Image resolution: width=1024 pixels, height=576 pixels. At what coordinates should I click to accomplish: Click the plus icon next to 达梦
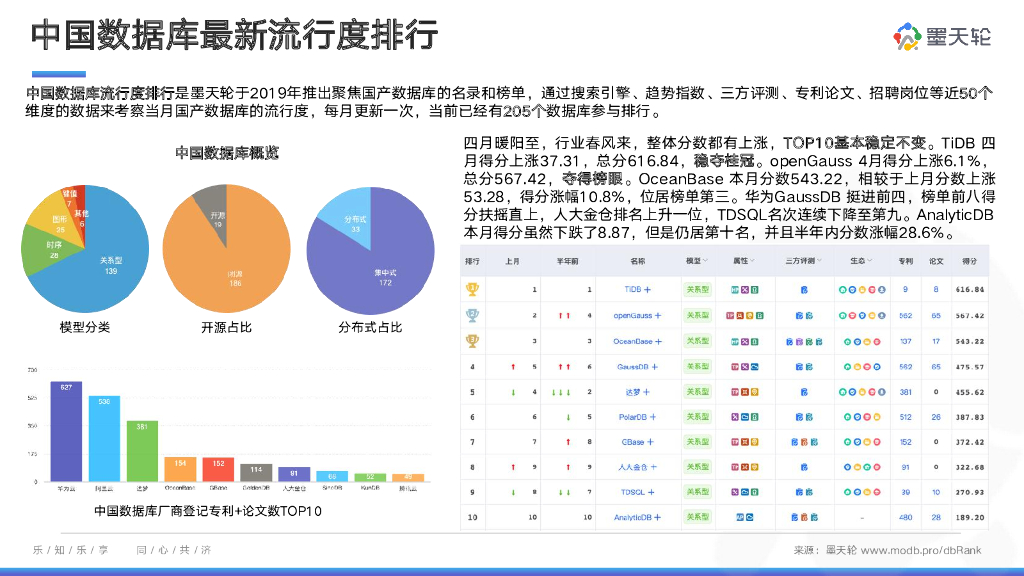(647, 392)
